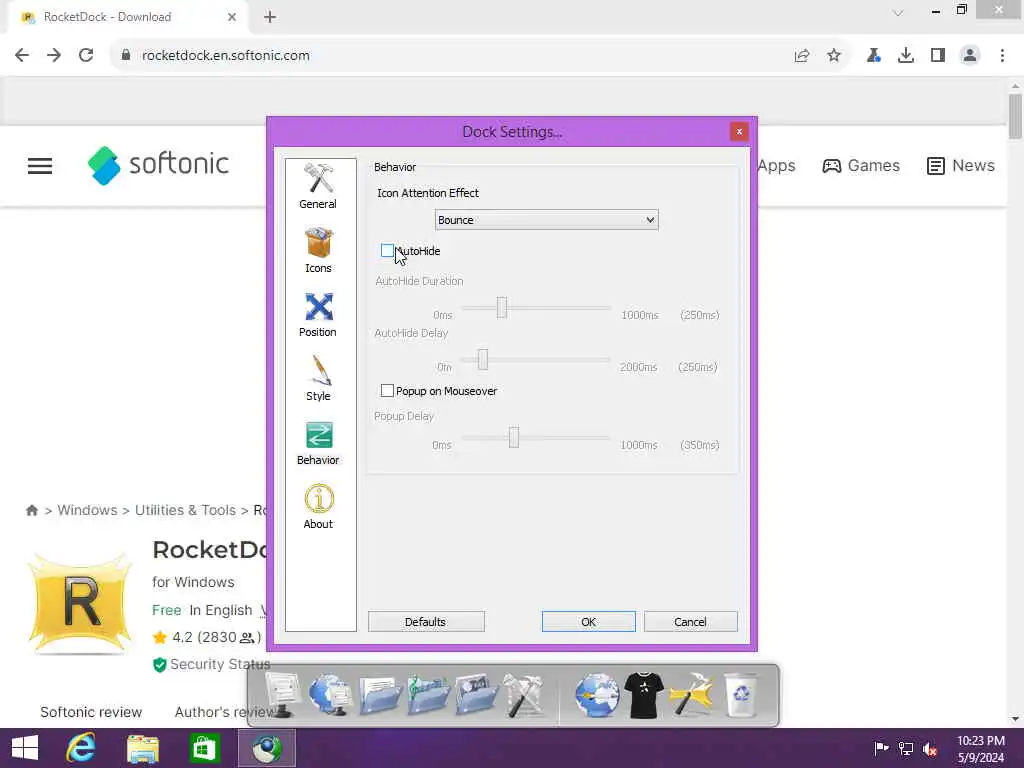Click breadcrumb home icon
This screenshot has height=768, width=1024.
[31, 510]
